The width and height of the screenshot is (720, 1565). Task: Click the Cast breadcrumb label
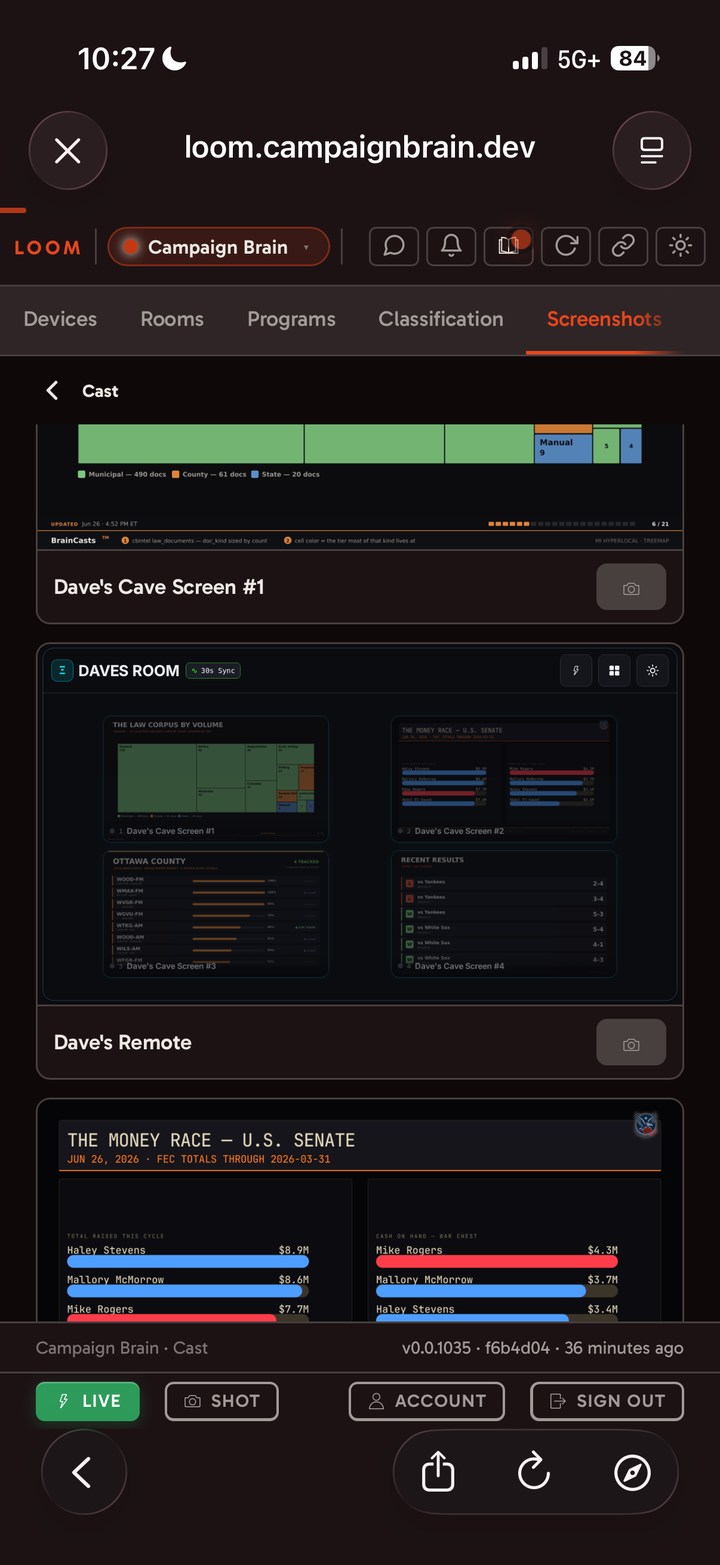(x=100, y=391)
